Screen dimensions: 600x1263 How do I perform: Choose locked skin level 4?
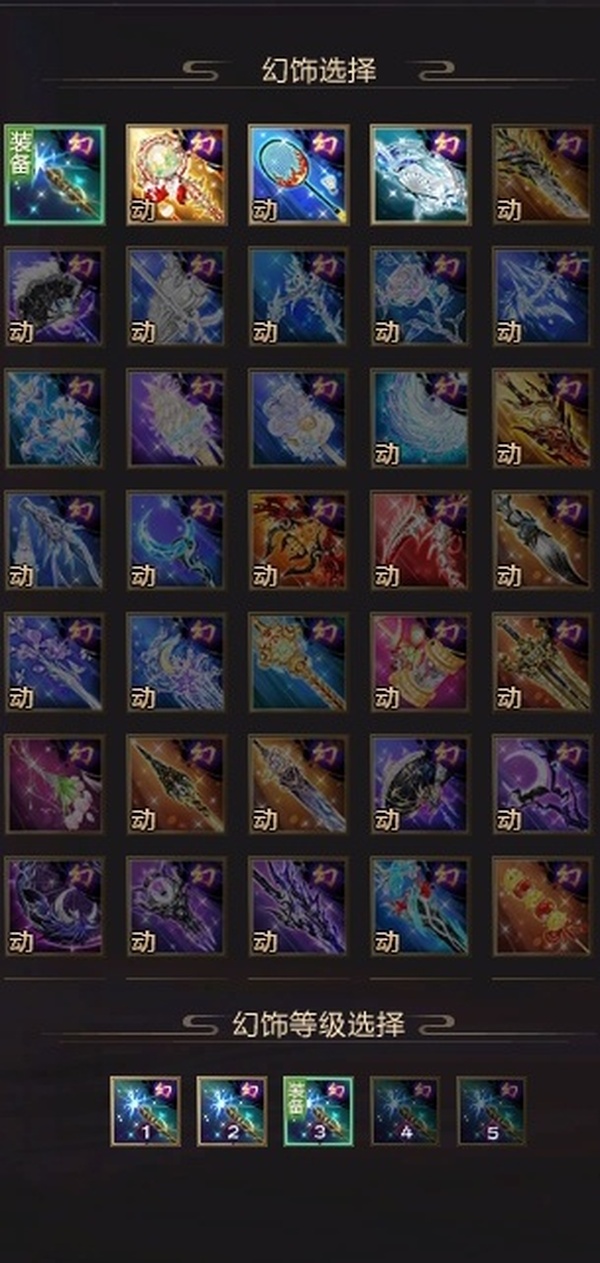[x=405, y=1111]
